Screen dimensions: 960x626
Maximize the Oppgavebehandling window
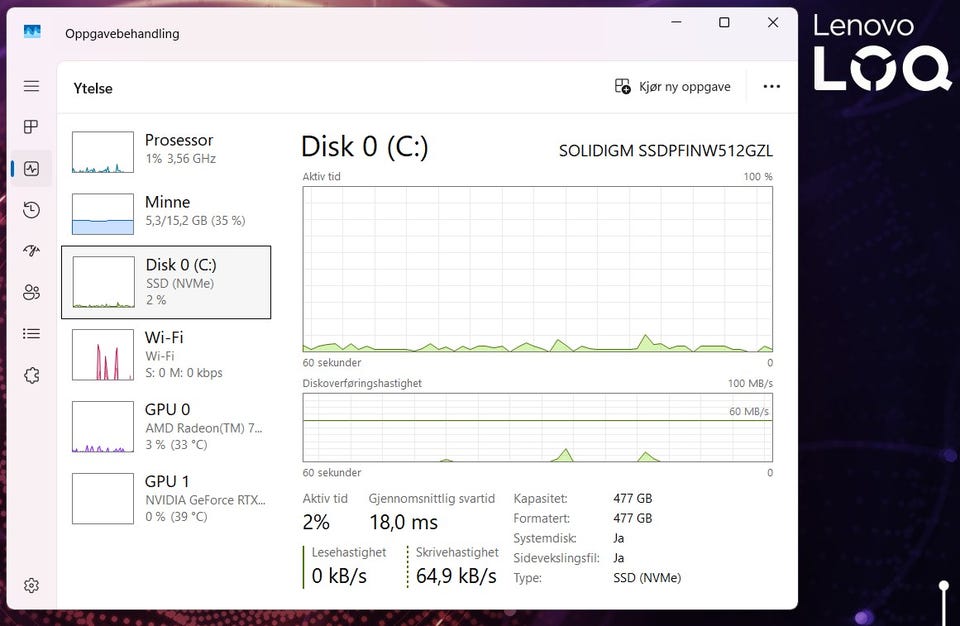point(724,23)
